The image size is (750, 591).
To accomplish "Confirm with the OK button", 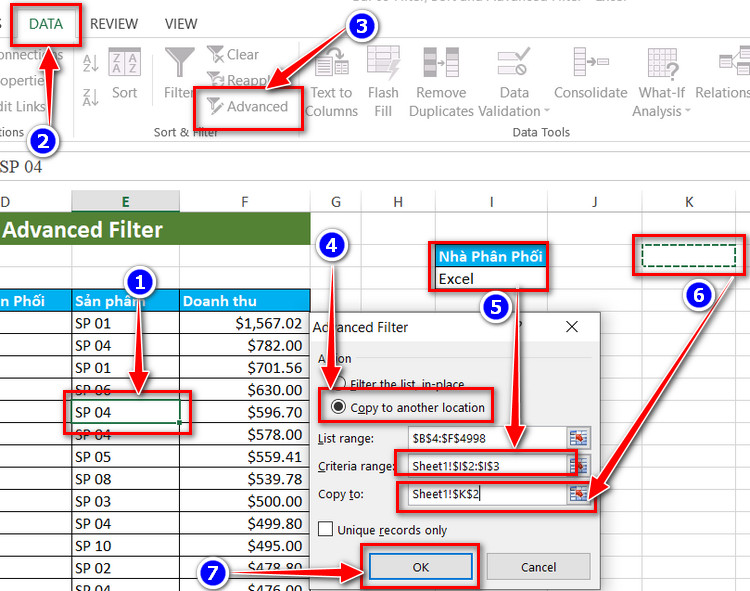I will 420,567.
